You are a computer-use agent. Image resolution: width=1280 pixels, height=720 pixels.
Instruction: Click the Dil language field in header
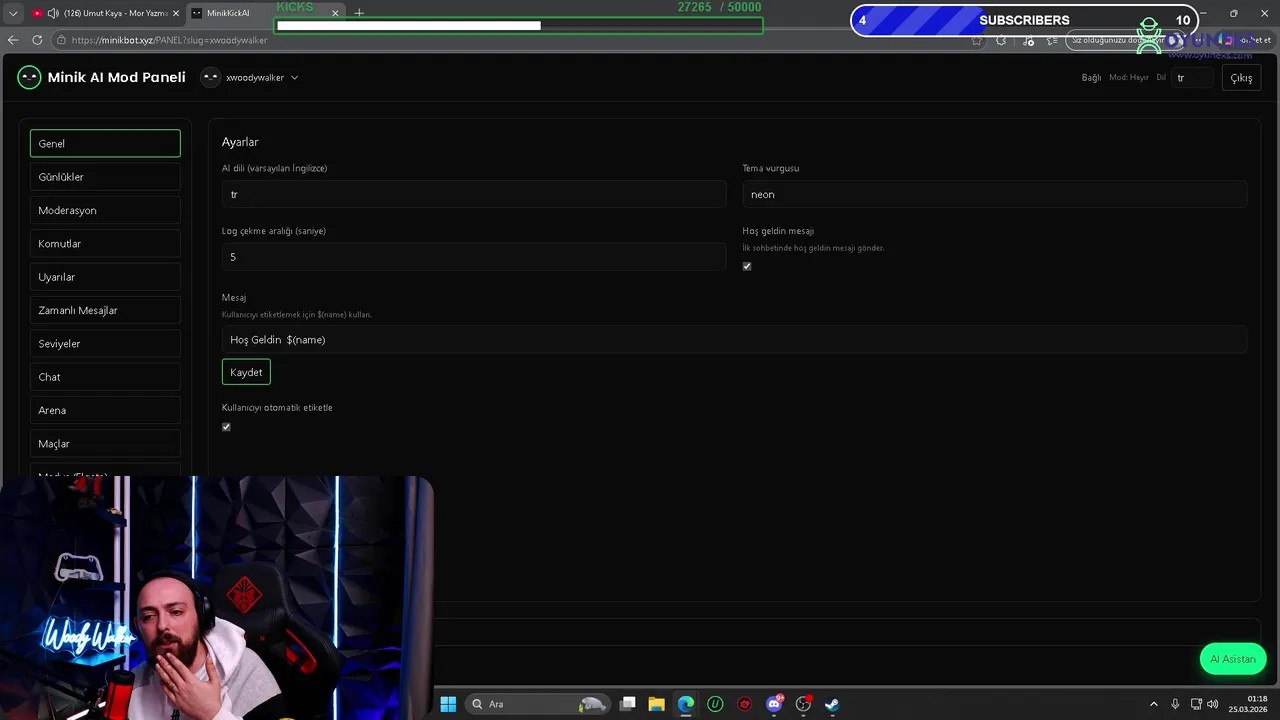pos(1192,77)
